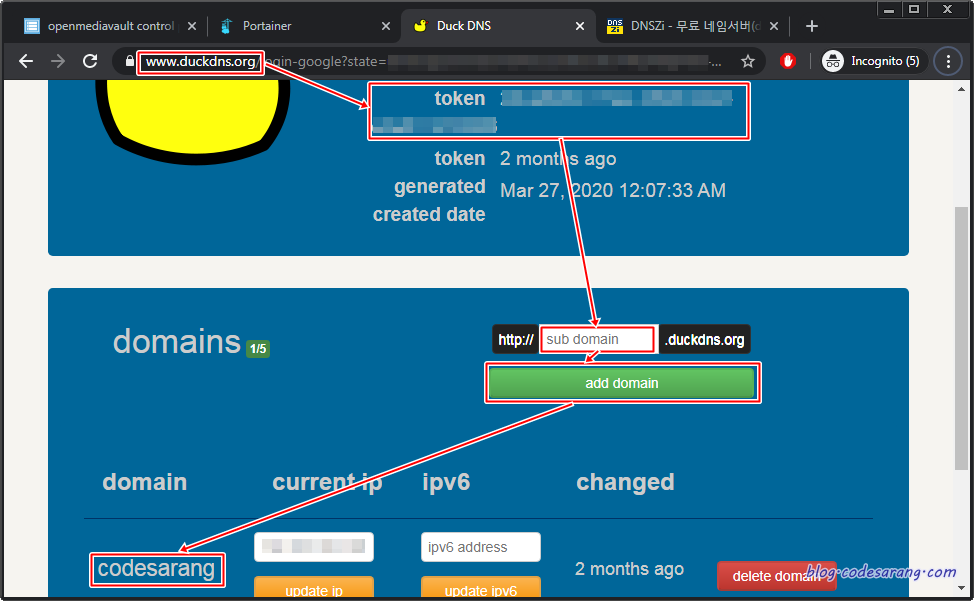Click the current ip field for codesarang

[x=314, y=546]
